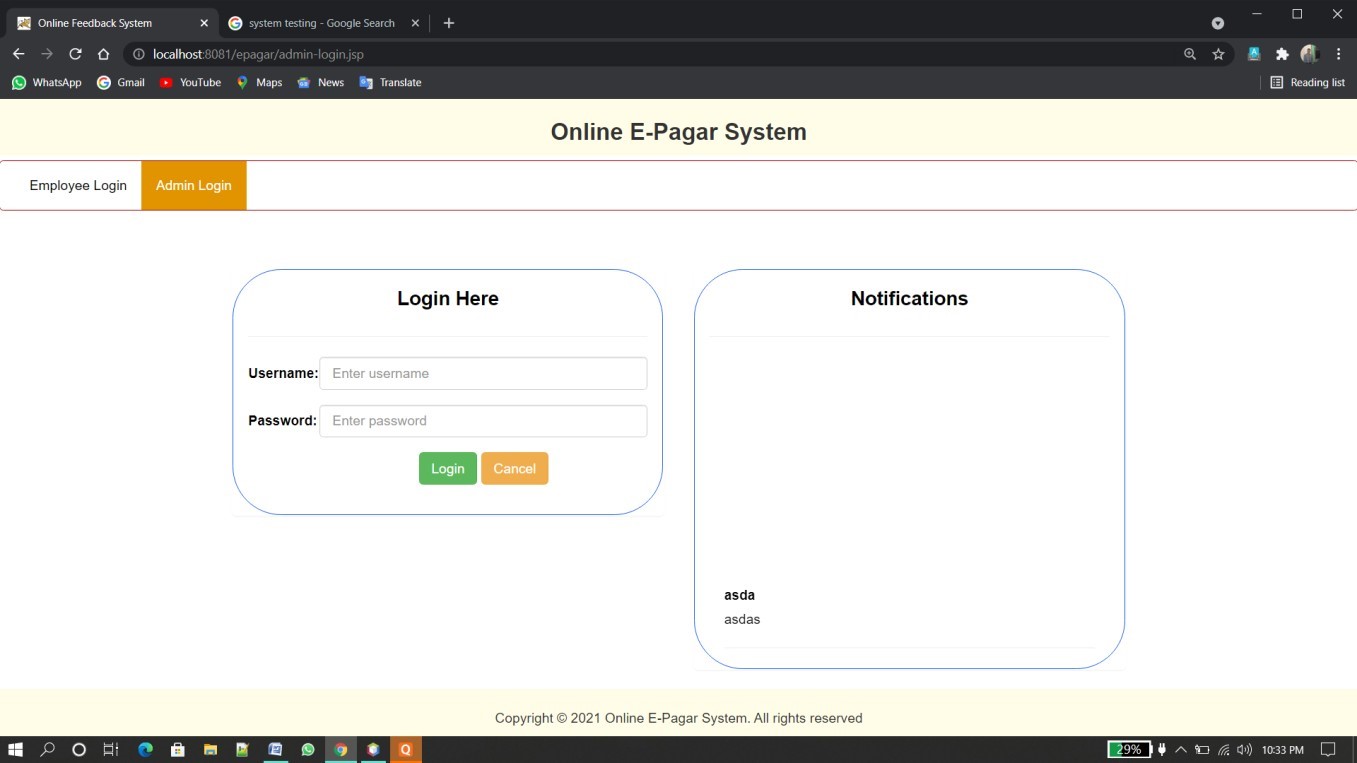Expand hidden icons in the system tray
Screen dimensions: 1357x763
[x=1181, y=749]
